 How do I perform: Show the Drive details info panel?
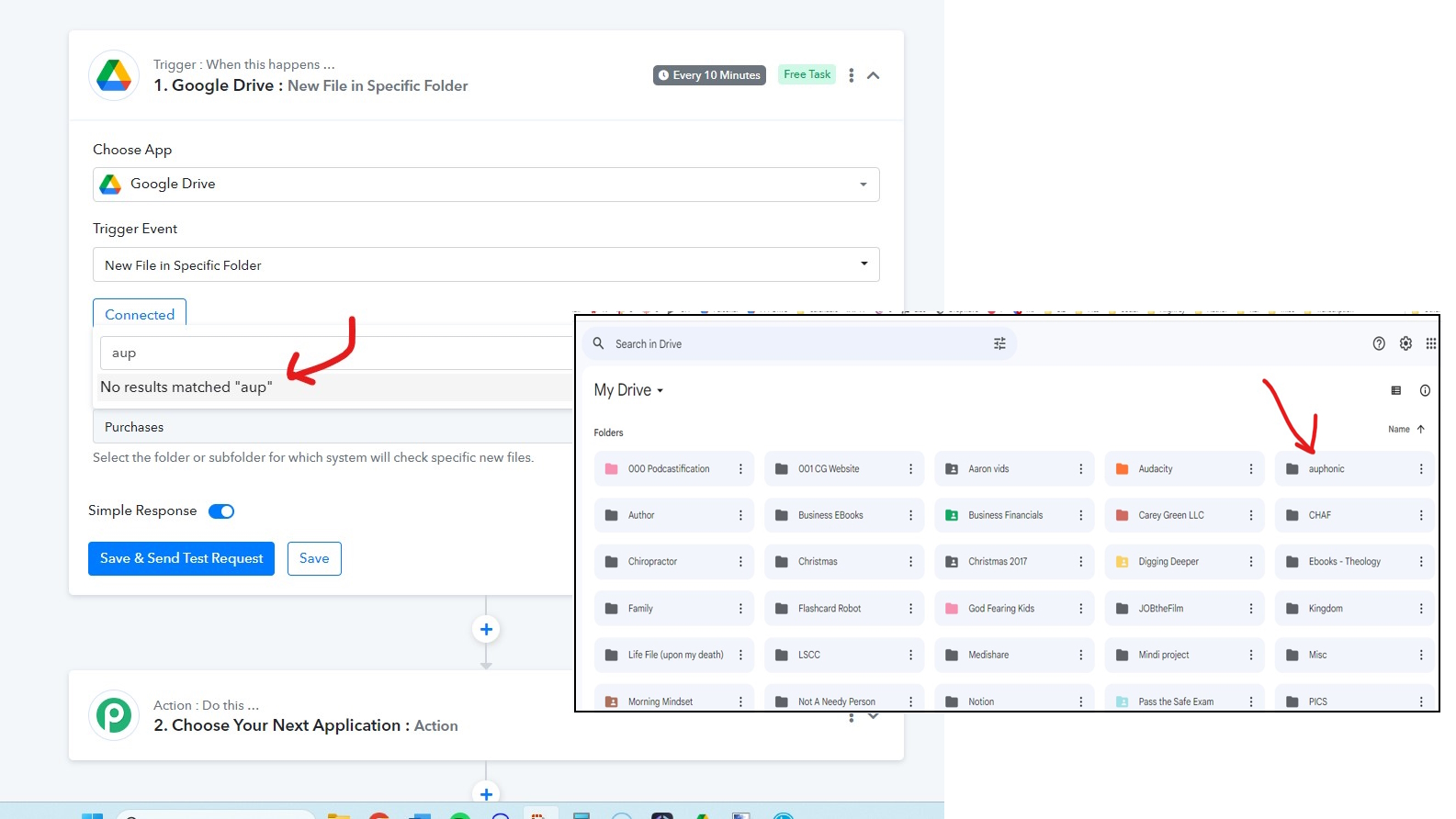1425,390
